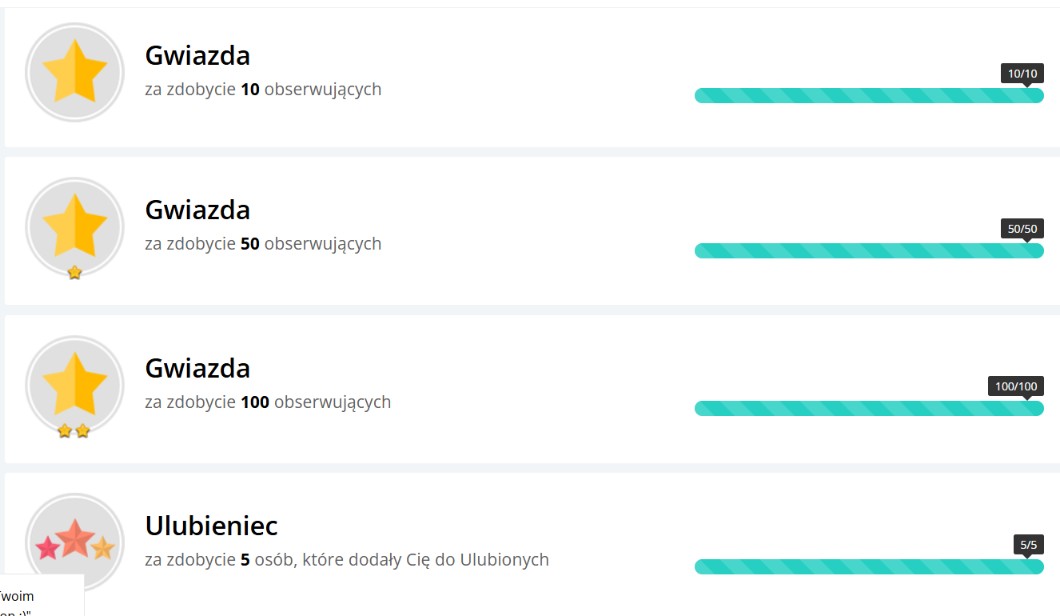Click the text "za zdobycie 50 obserwujących"
The width and height of the screenshot is (1060, 616).
pyautogui.click(x=263, y=244)
